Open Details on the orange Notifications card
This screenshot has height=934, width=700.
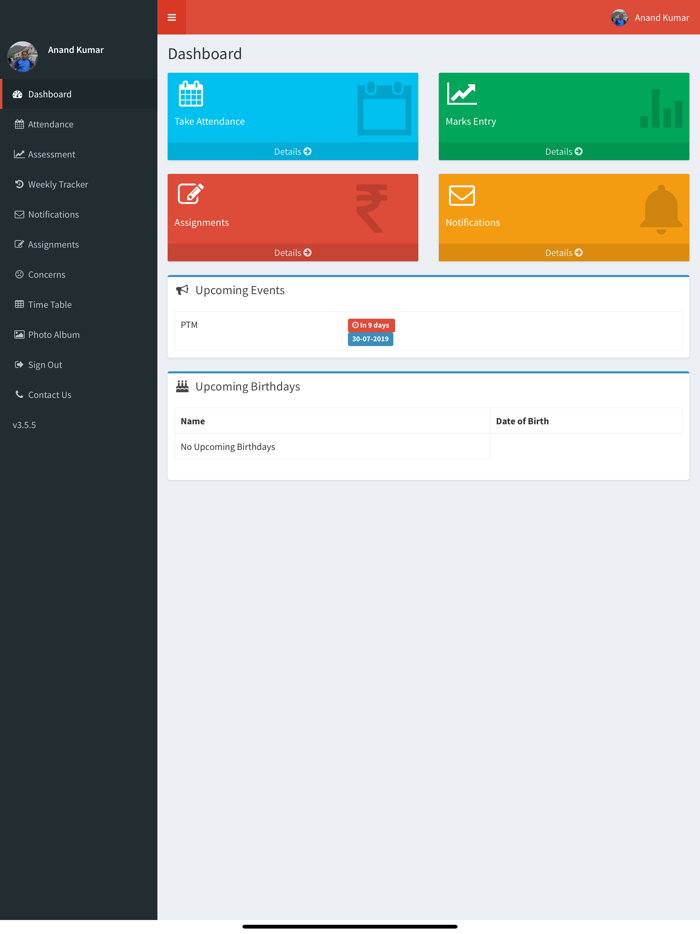point(564,253)
